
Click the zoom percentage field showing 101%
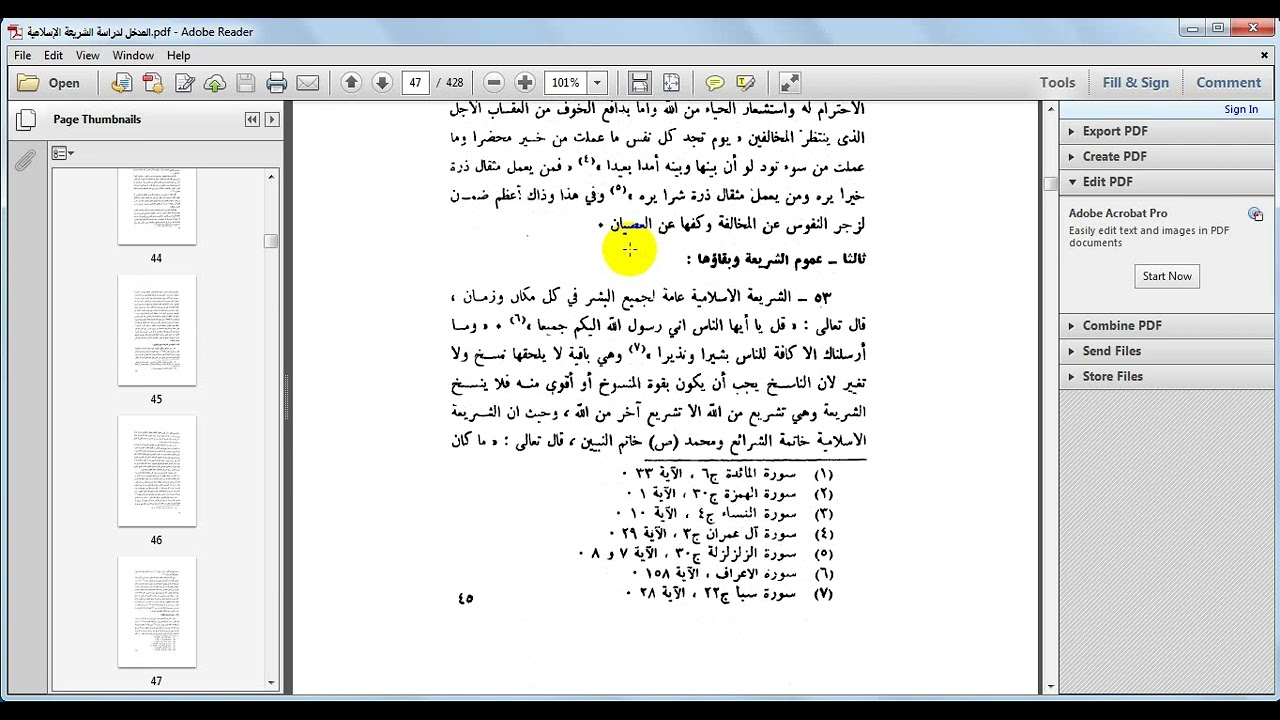(x=566, y=83)
